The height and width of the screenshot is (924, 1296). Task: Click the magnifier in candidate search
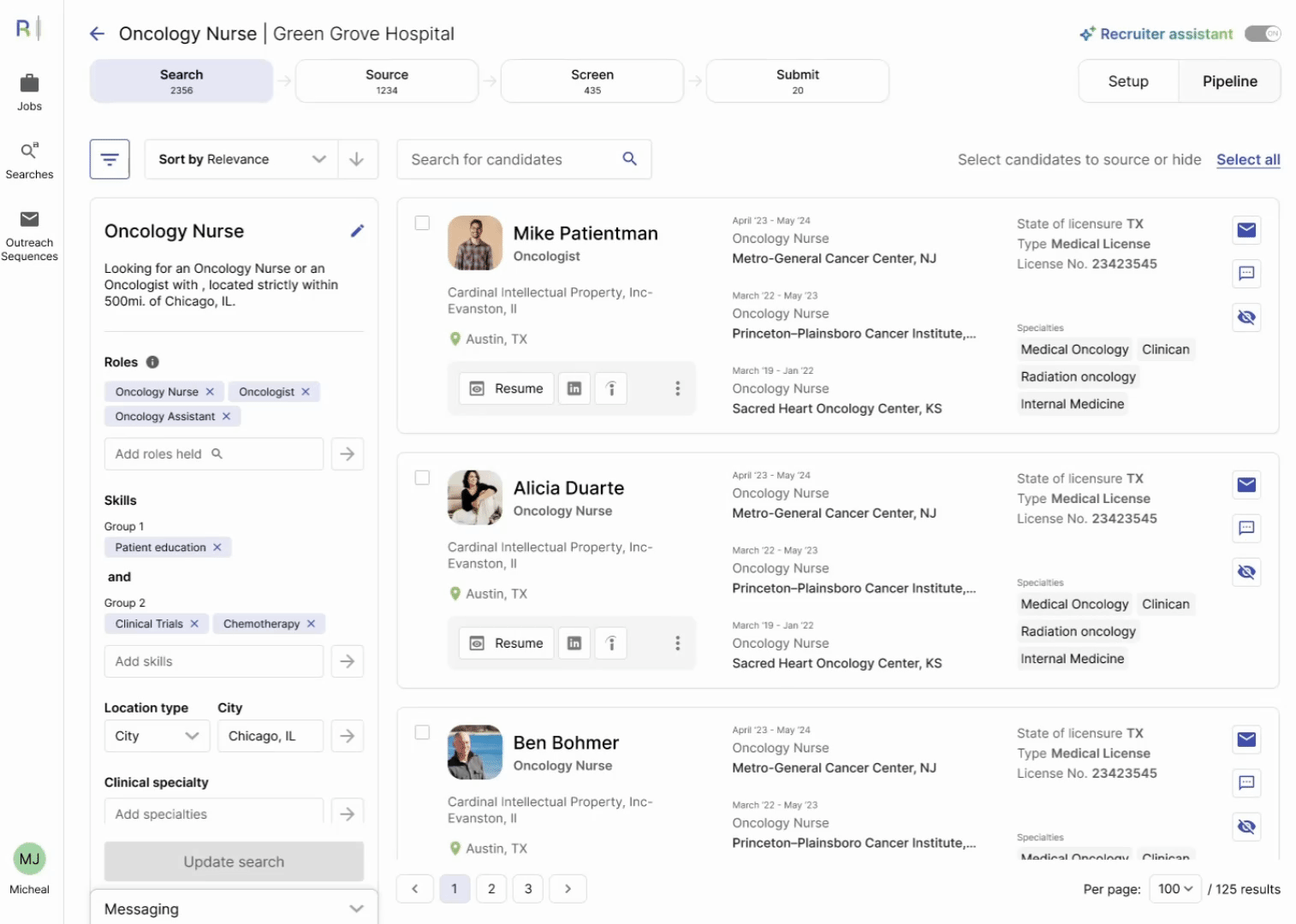click(x=630, y=159)
